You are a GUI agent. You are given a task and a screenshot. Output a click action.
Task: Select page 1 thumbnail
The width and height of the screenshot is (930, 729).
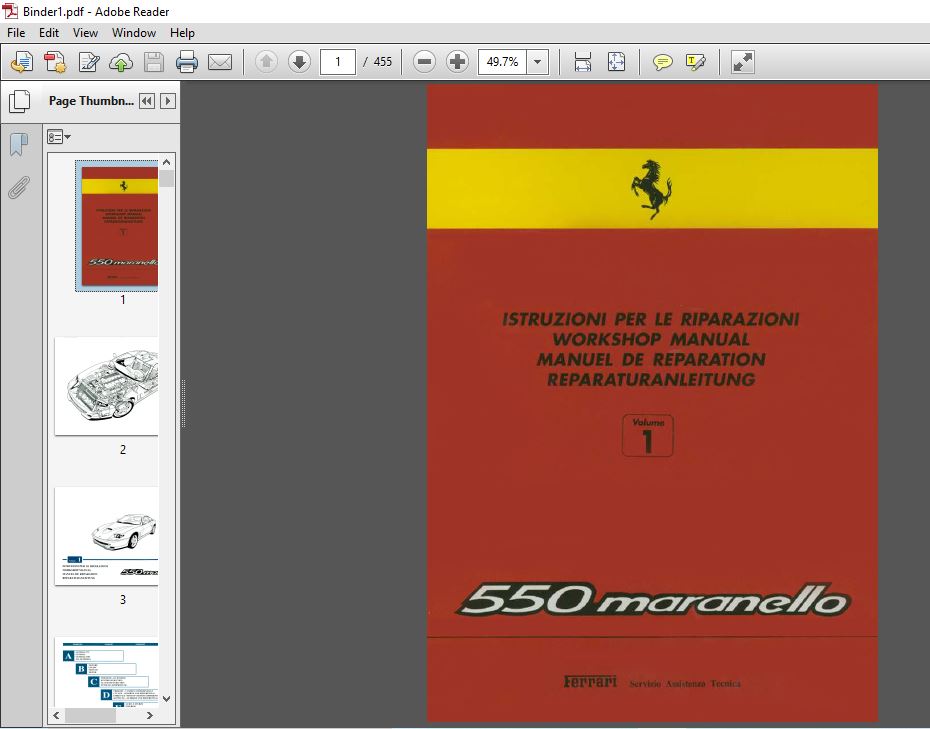click(117, 225)
